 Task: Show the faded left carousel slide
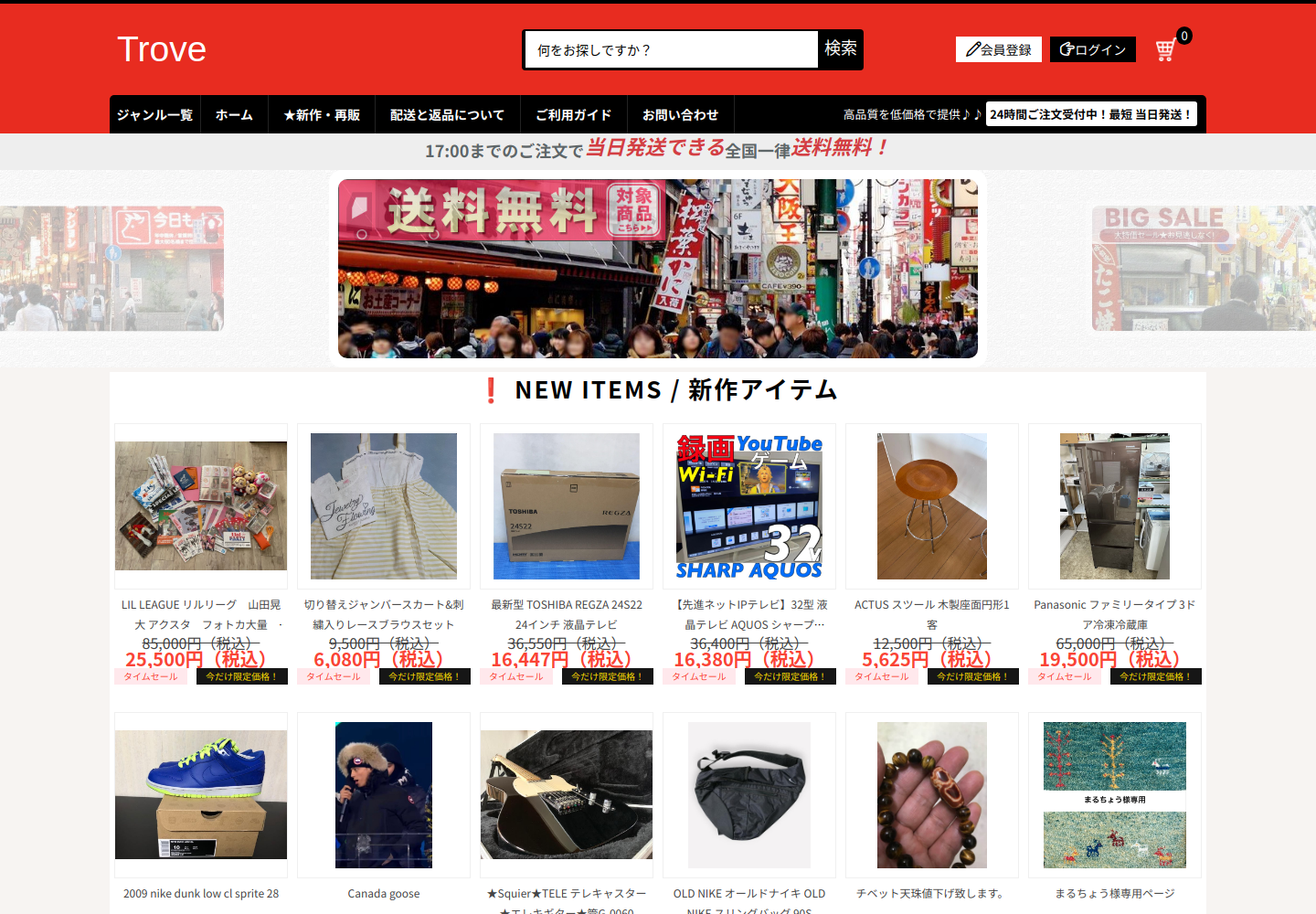111,268
